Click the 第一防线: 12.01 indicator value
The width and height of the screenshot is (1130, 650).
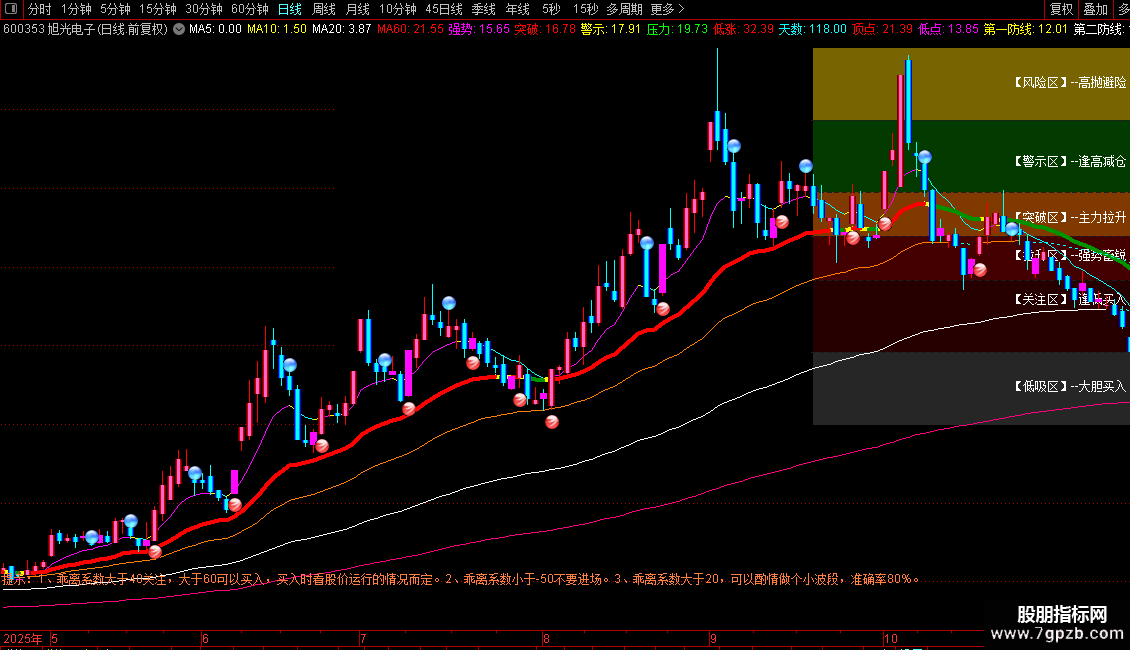(x=1026, y=30)
